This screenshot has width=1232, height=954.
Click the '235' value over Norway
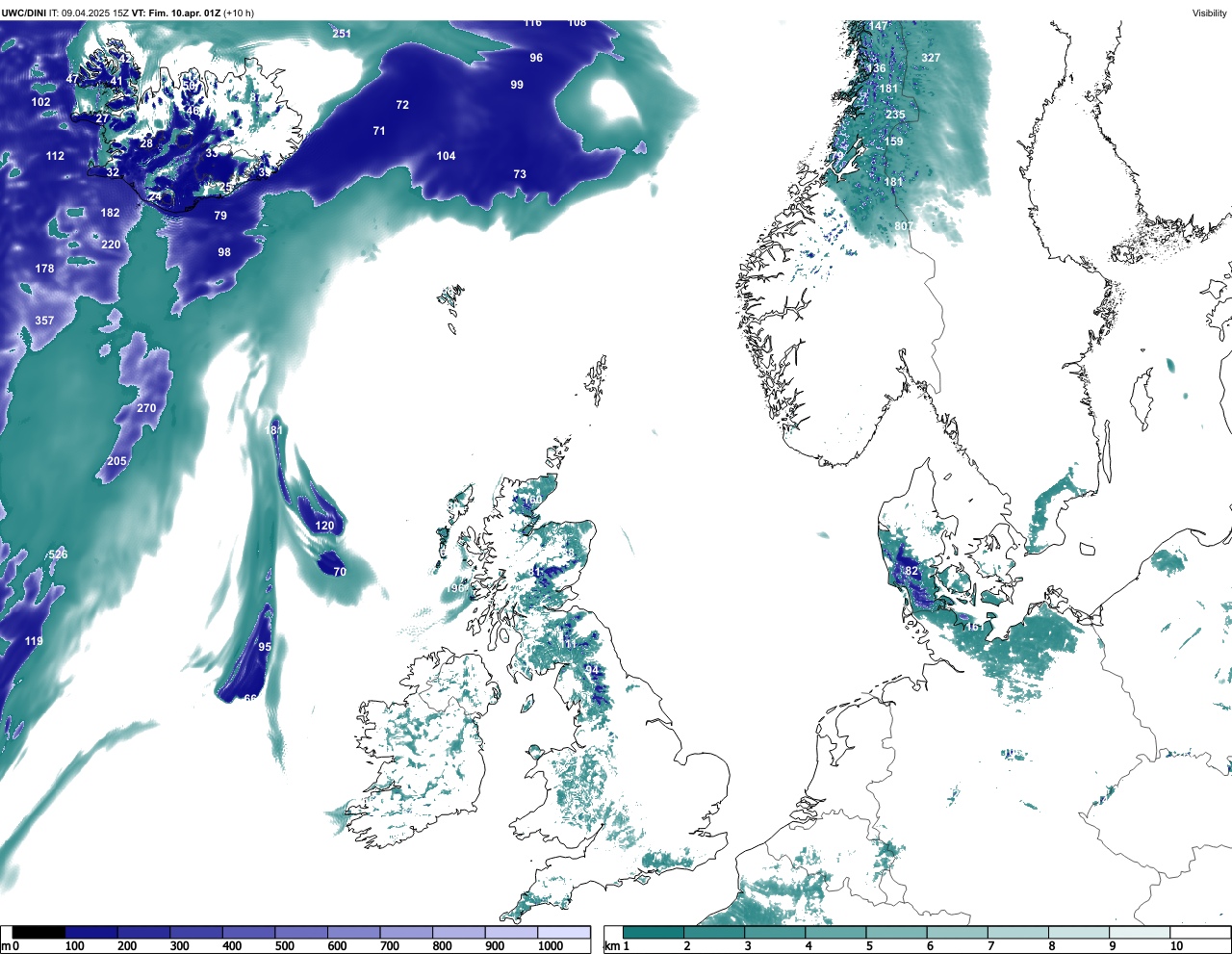pos(895,115)
